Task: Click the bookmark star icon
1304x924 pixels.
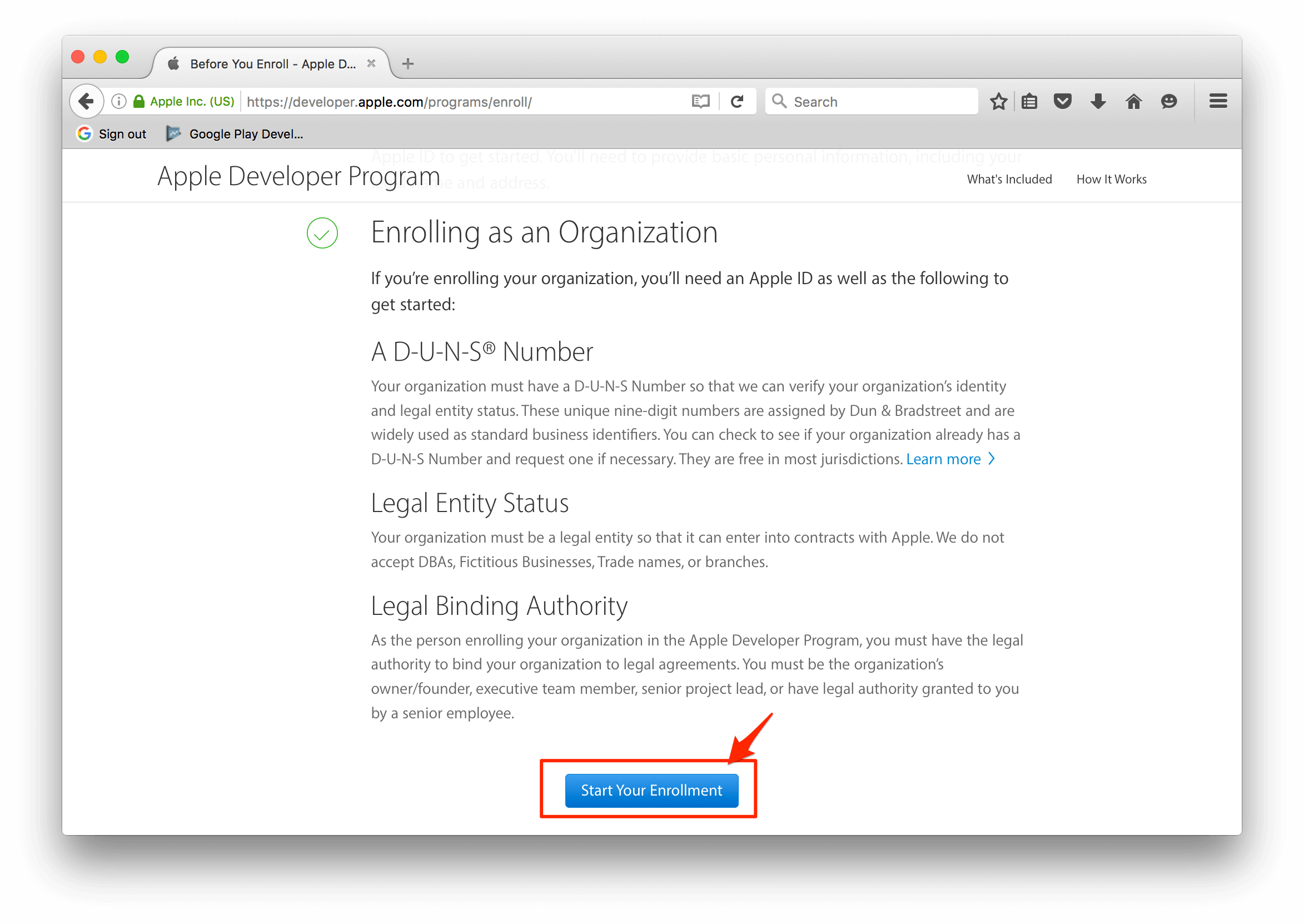Action: click(999, 101)
